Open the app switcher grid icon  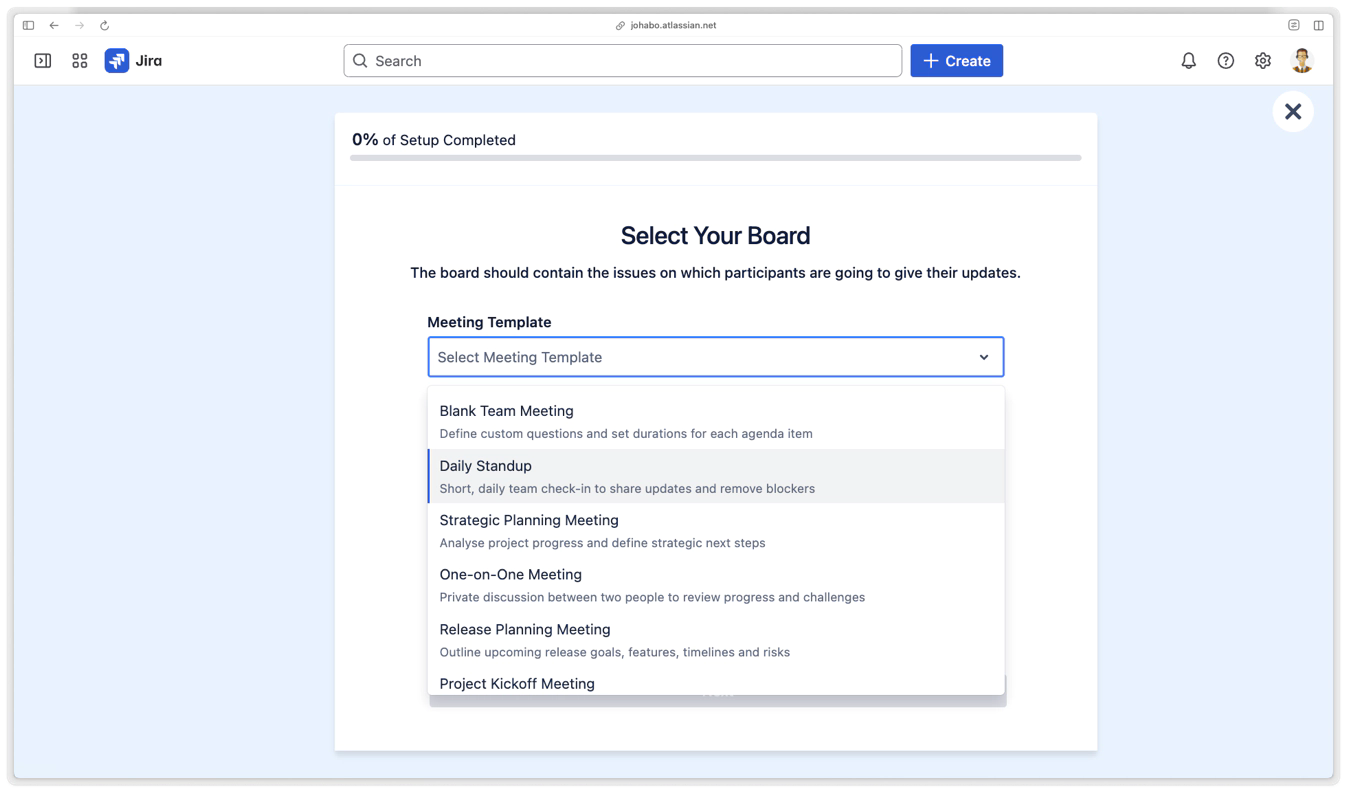pyautogui.click(x=80, y=61)
